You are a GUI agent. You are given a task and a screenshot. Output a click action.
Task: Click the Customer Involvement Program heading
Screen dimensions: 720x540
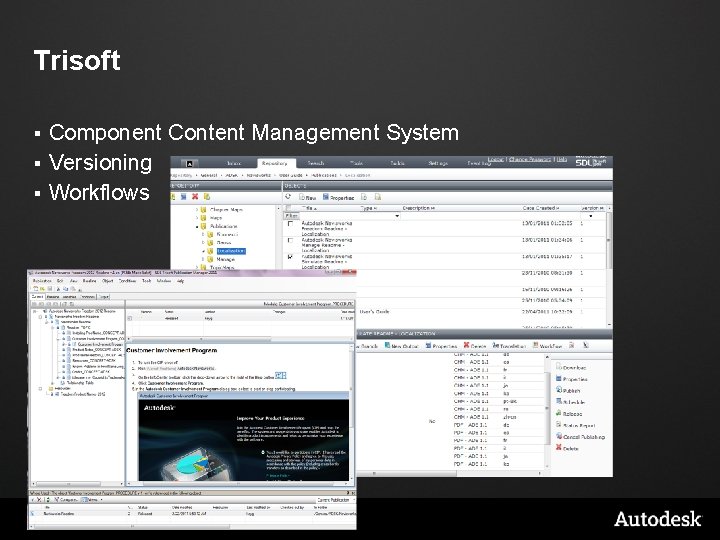(172, 350)
